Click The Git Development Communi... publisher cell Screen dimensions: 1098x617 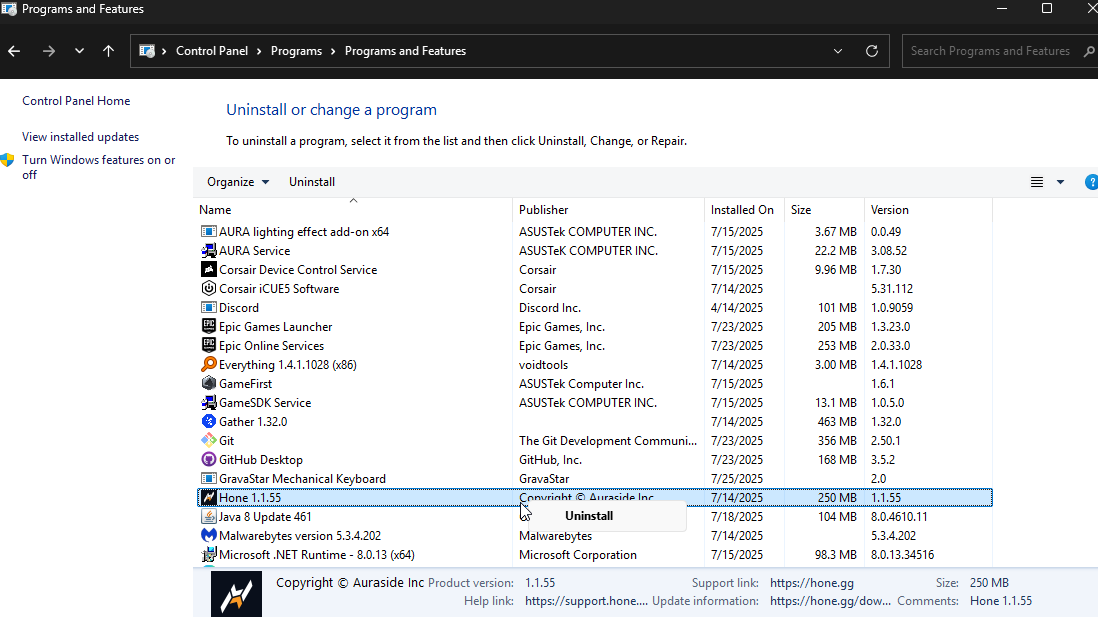(x=608, y=441)
